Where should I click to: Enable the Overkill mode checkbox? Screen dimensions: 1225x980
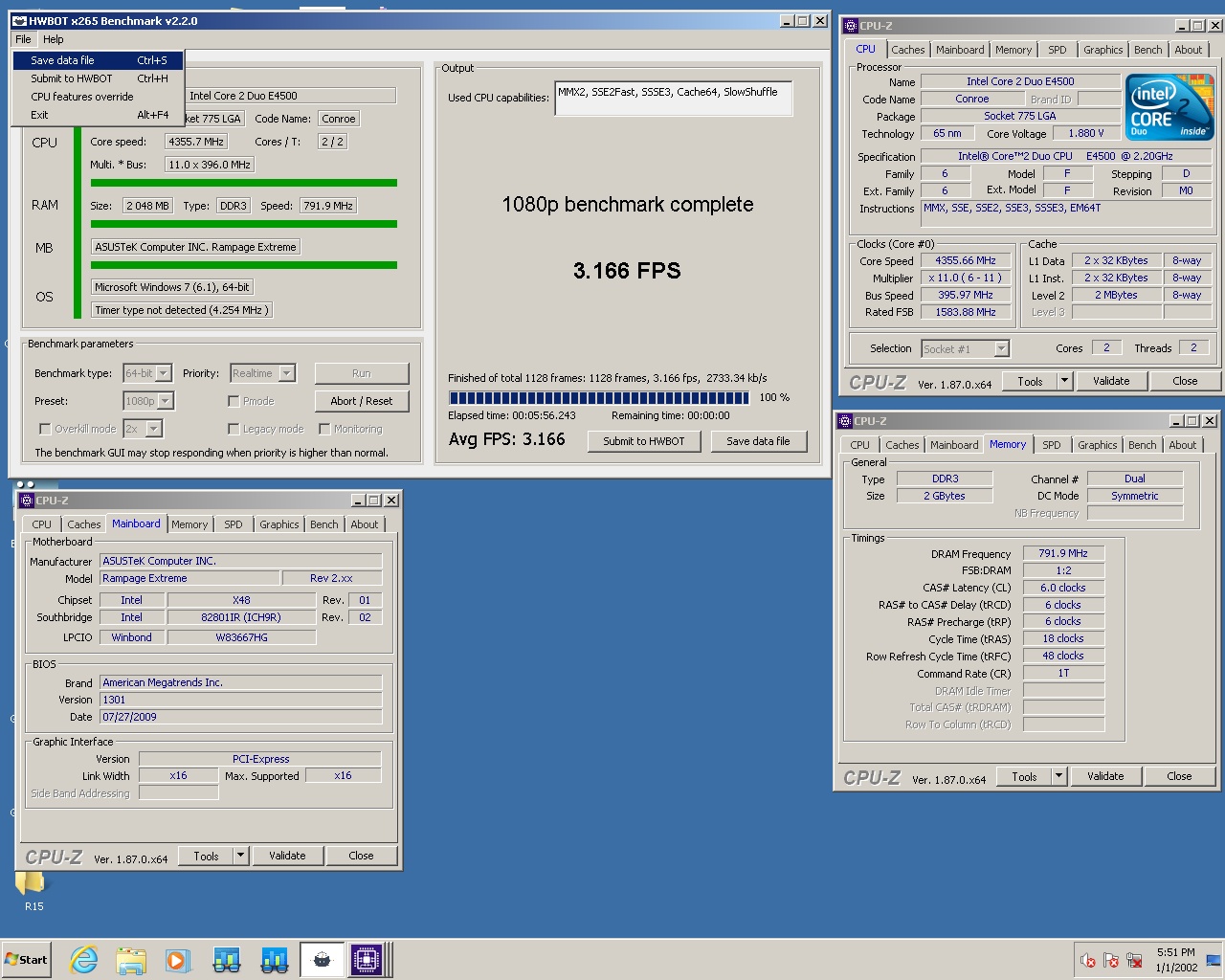tap(44, 429)
